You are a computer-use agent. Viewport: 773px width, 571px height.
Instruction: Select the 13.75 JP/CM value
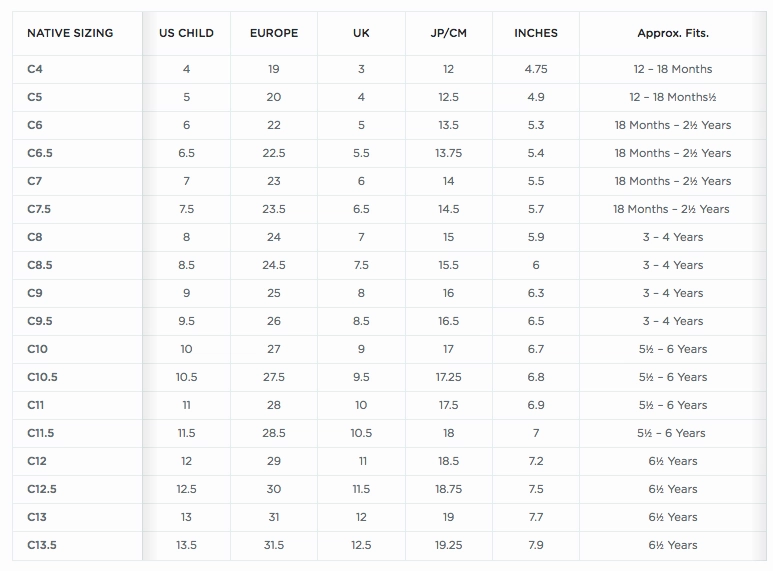point(448,153)
